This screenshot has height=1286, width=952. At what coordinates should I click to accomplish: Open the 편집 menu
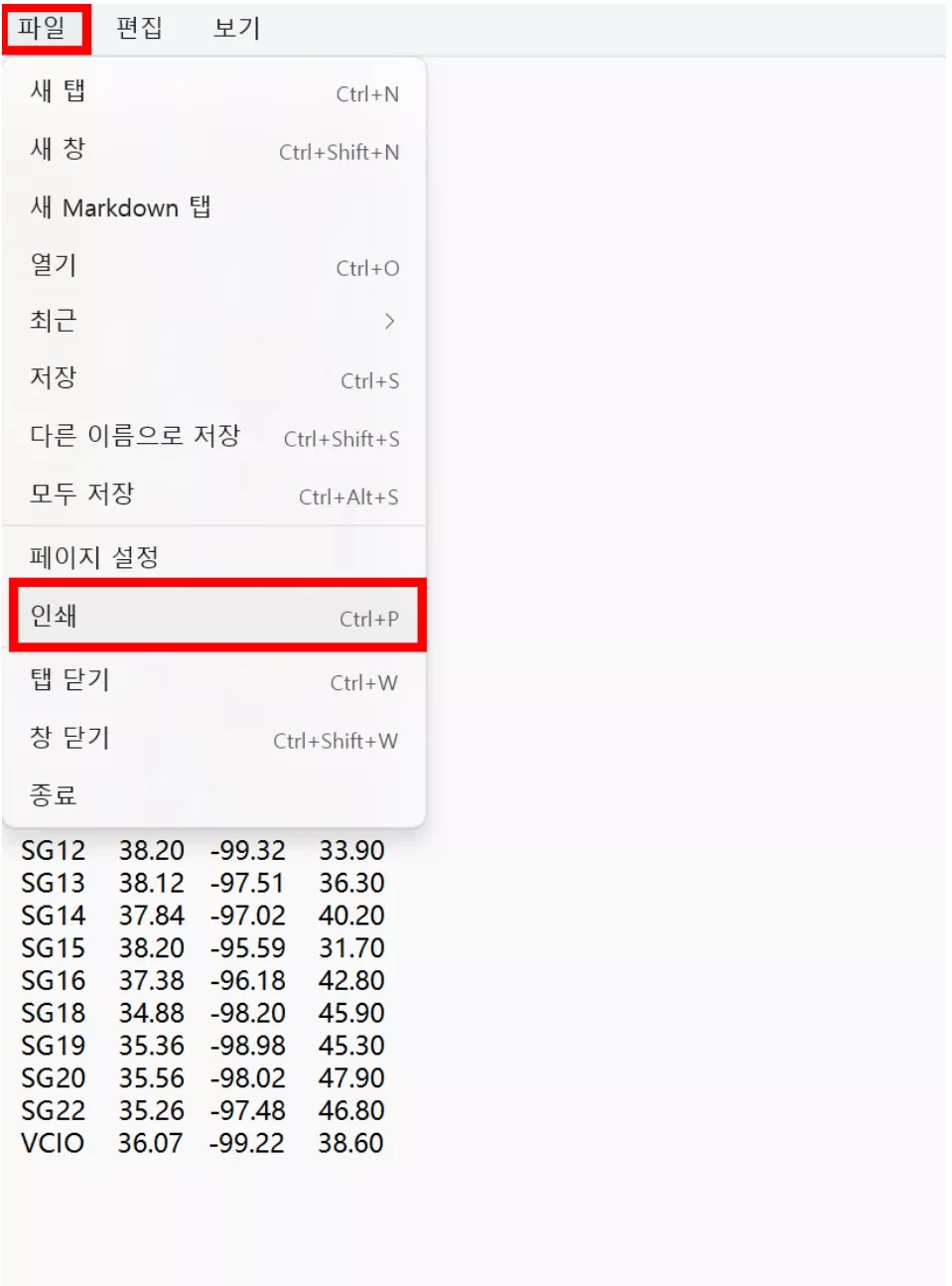pos(141,28)
